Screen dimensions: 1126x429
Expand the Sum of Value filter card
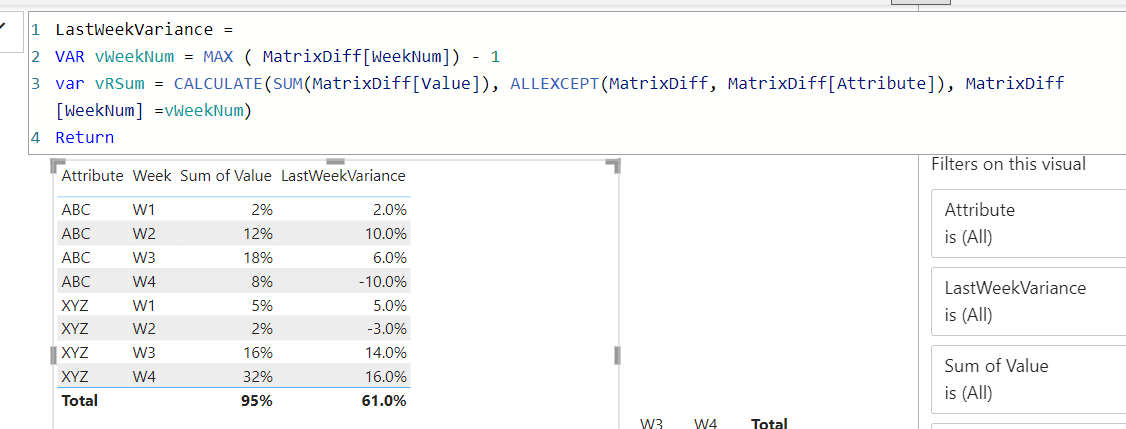(x=1028, y=379)
